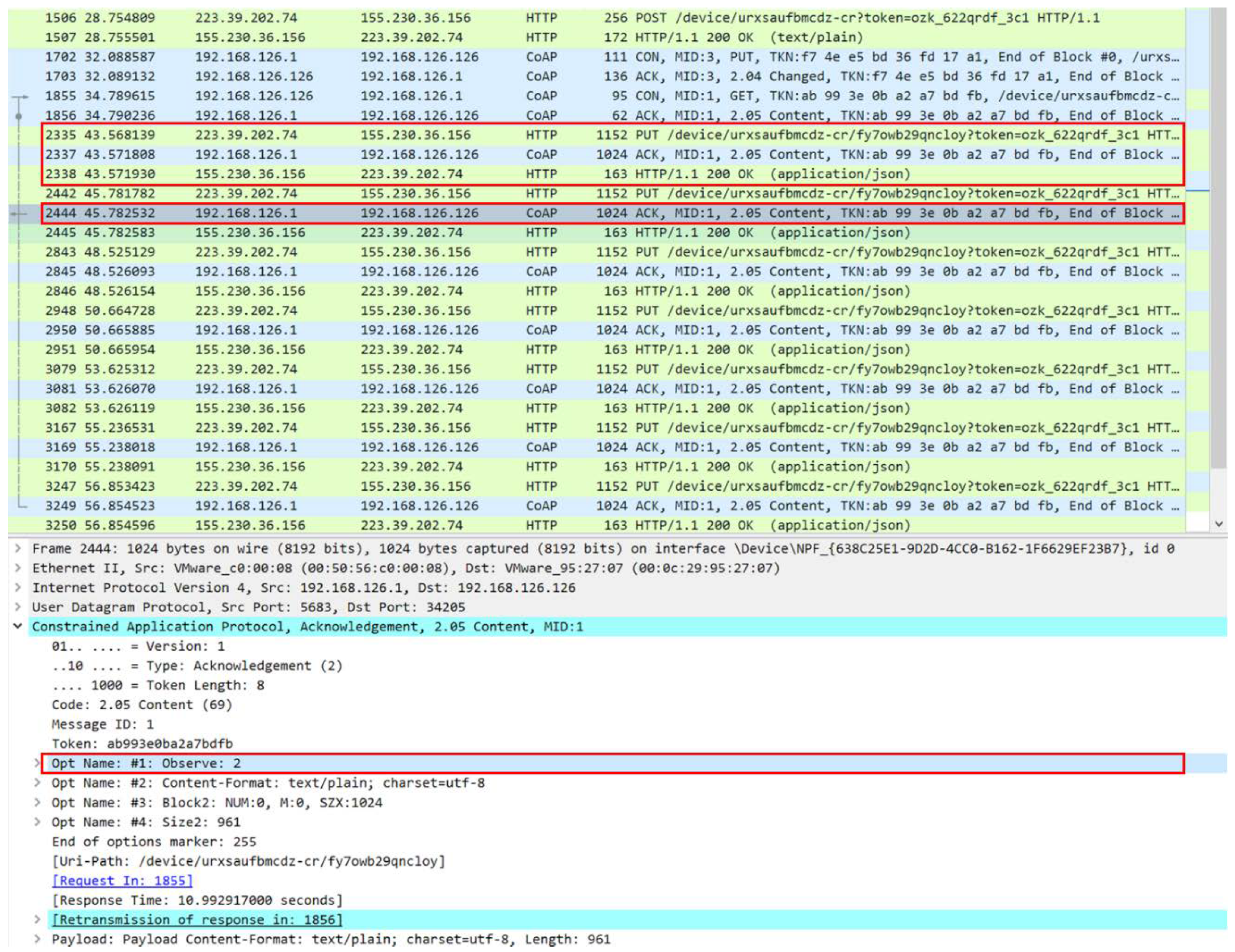Expand Opt Name #2 Content-Format option
The height and width of the screenshot is (952, 1235).
[37, 783]
